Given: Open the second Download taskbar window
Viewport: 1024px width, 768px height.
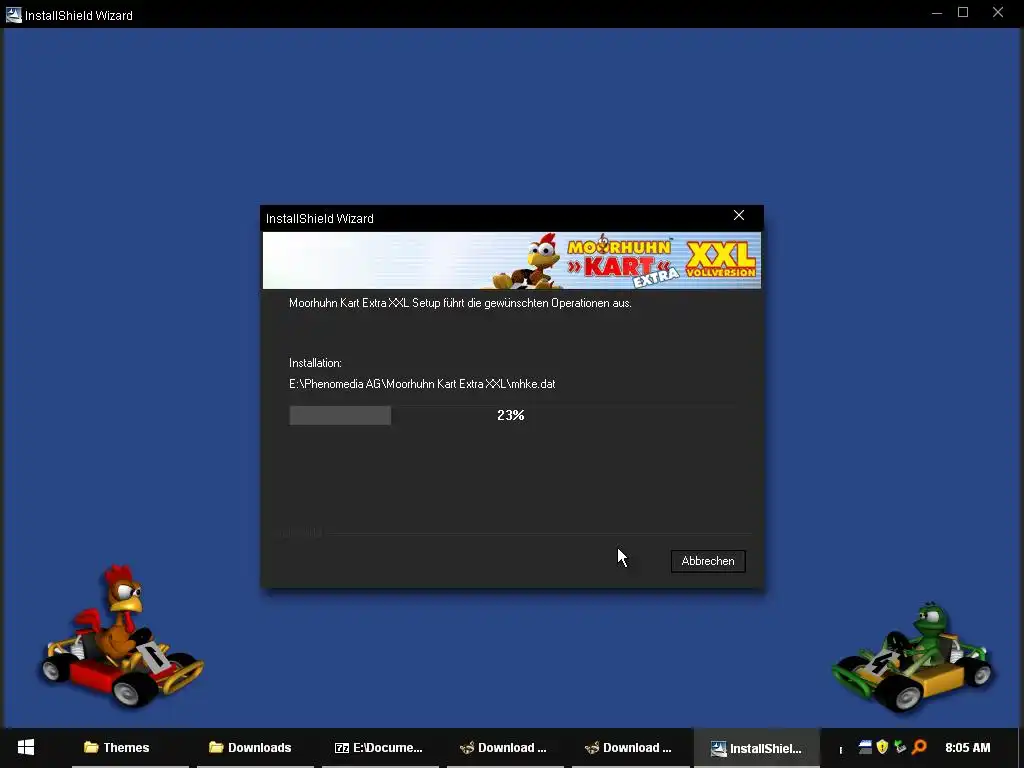Looking at the screenshot, I should pos(628,748).
